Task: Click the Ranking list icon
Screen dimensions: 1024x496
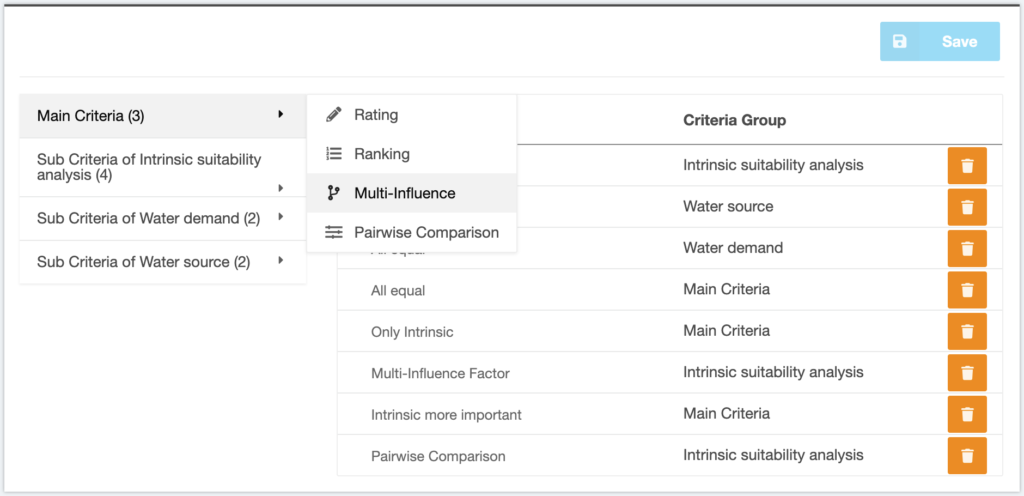Action: click(334, 154)
